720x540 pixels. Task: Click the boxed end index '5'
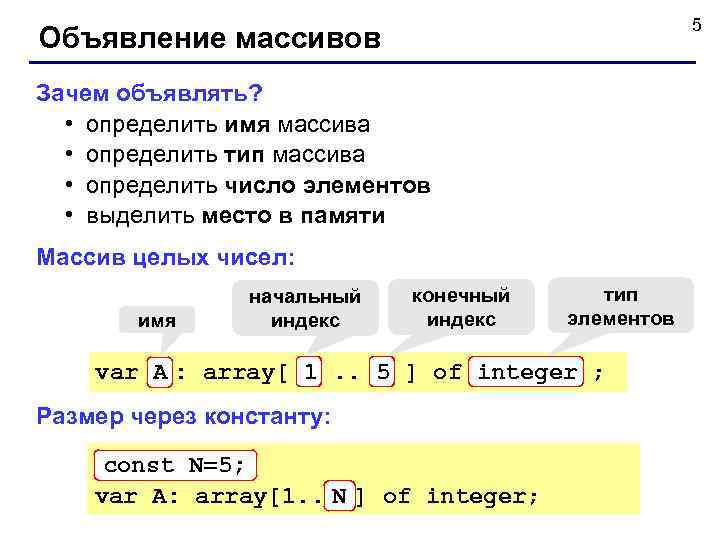[x=382, y=371]
